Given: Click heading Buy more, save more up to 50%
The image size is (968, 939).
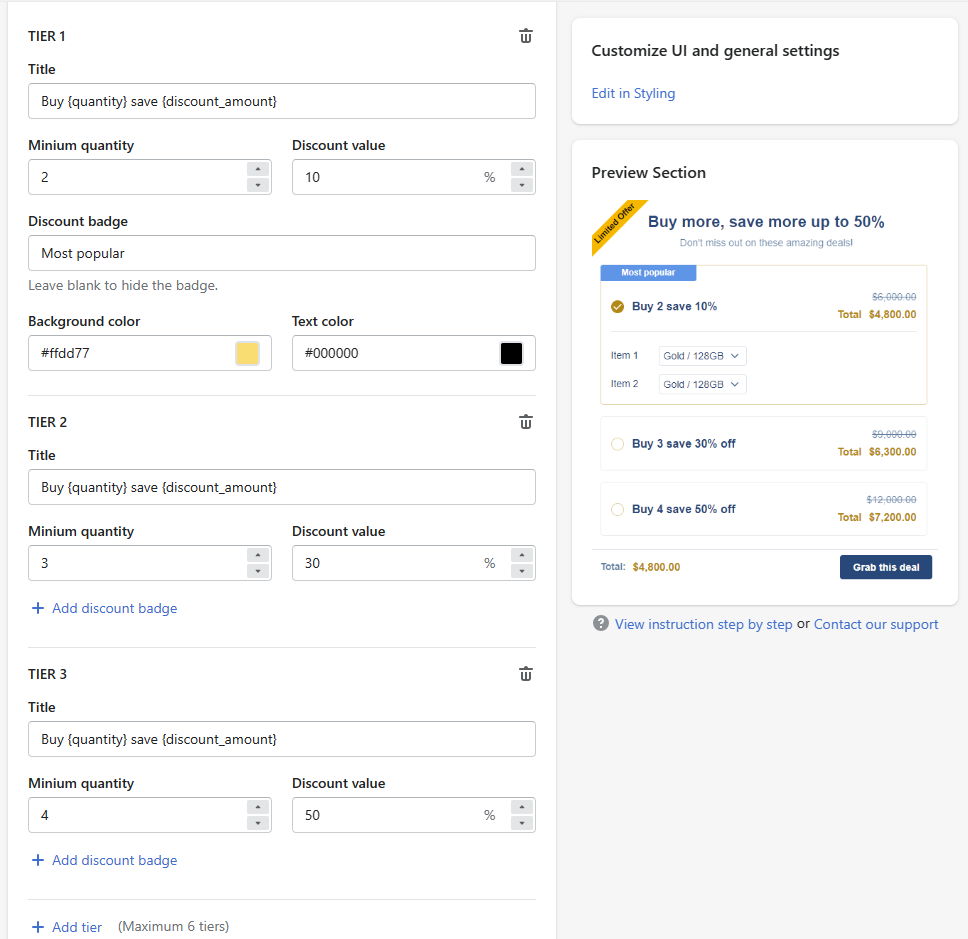Looking at the screenshot, I should pyautogui.click(x=766, y=222).
